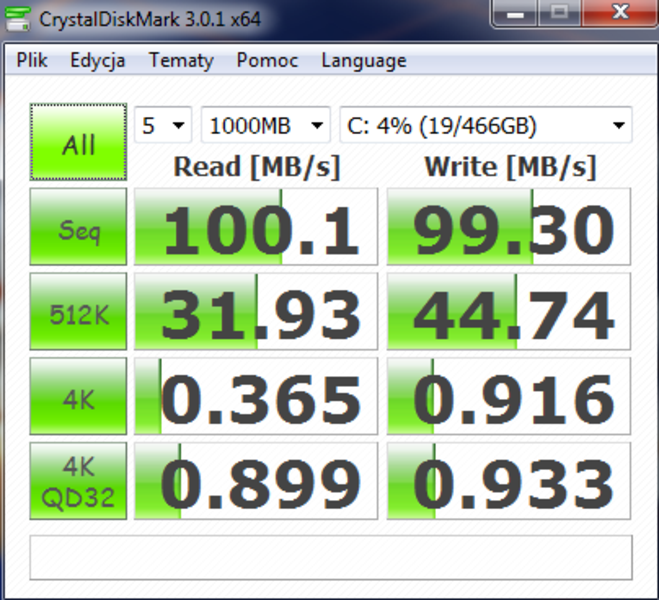Minimize the CrystalDiskMark window
This screenshot has height=600, width=659.
[x=515, y=13]
